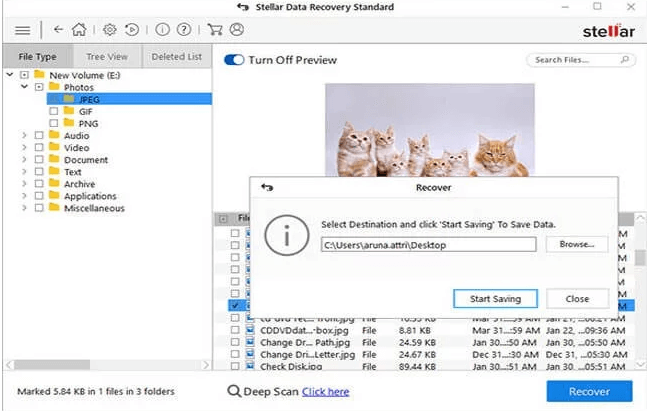Collapse the New Volume (E:) node
The image size is (649, 411).
click(x=10, y=75)
